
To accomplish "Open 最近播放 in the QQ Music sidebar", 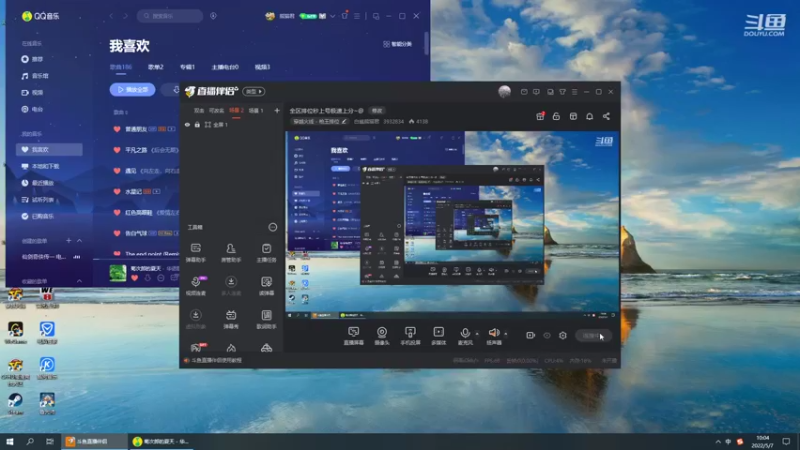I will coord(38,183).
